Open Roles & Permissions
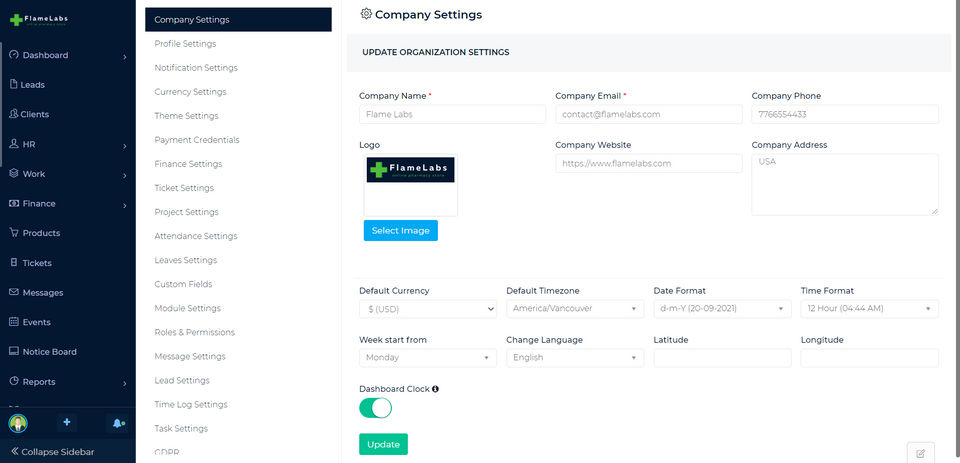Screen dimensions: 960x463 coord(195,332)
